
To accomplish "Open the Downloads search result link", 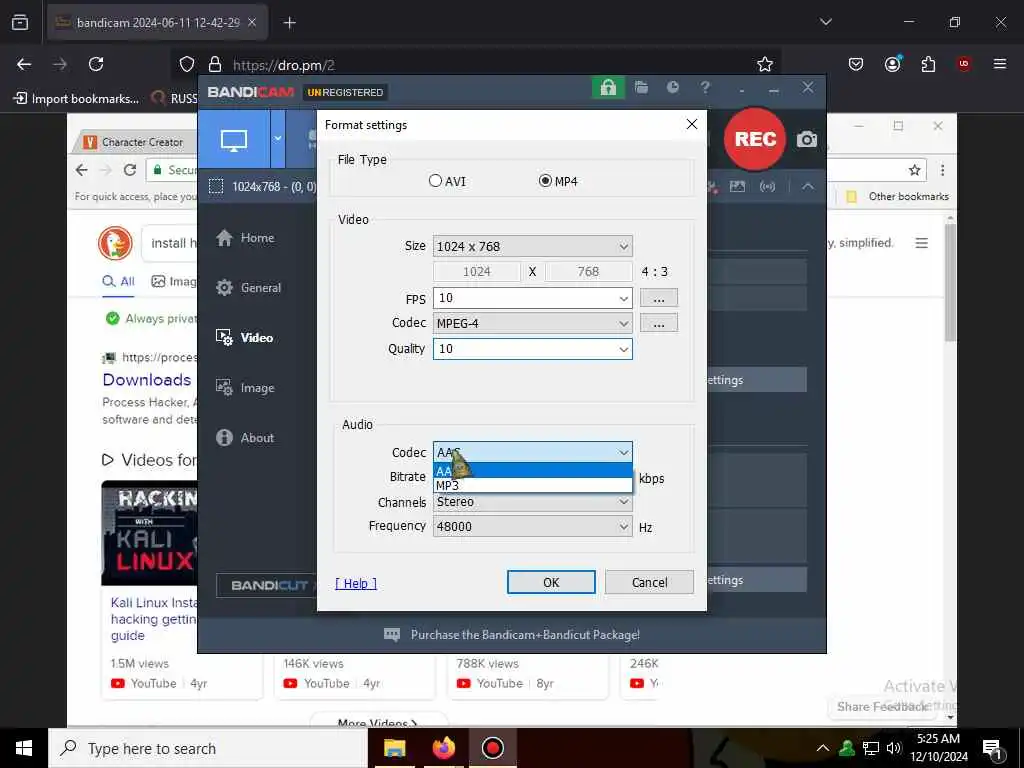I will coord(147,379).
